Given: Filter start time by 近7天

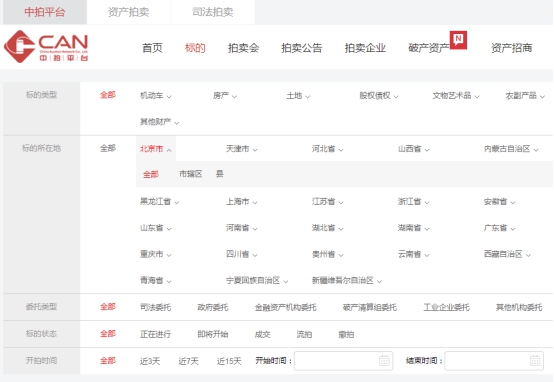Looking at the screenshot, I should 188,361.
